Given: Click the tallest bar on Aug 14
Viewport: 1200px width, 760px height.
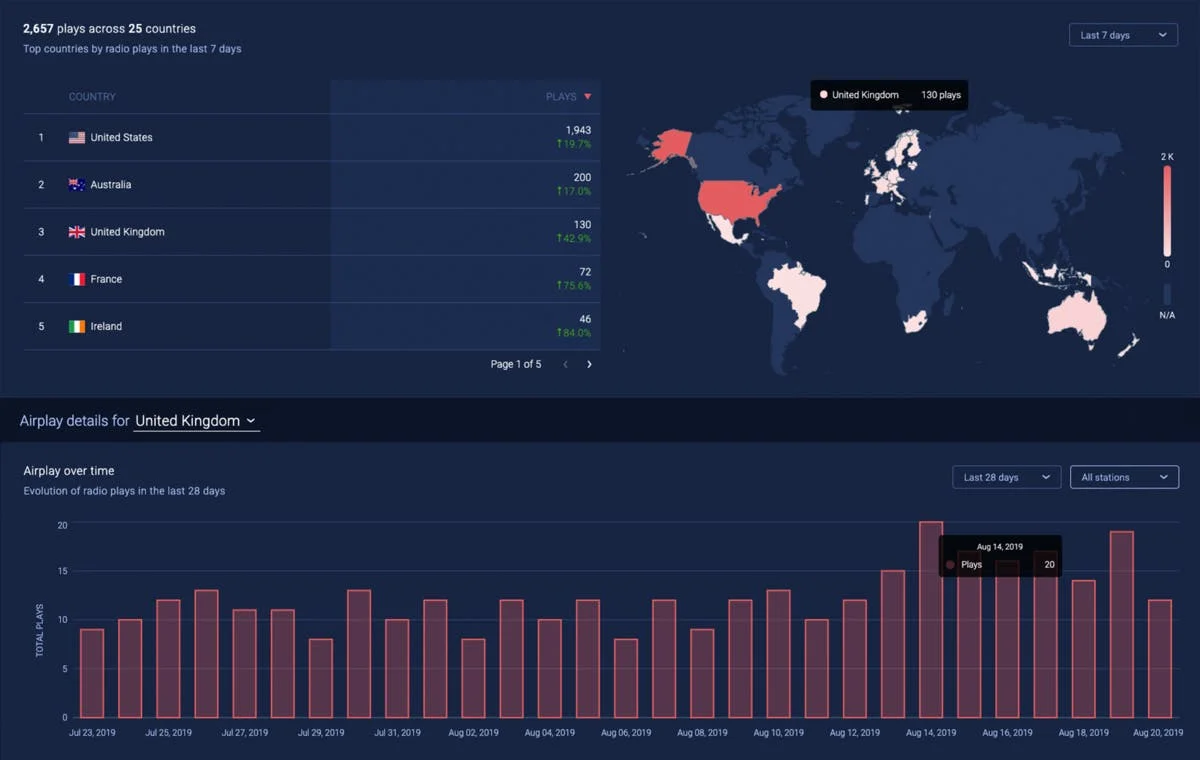Looking at the screenshot, I should coord(930,620).
